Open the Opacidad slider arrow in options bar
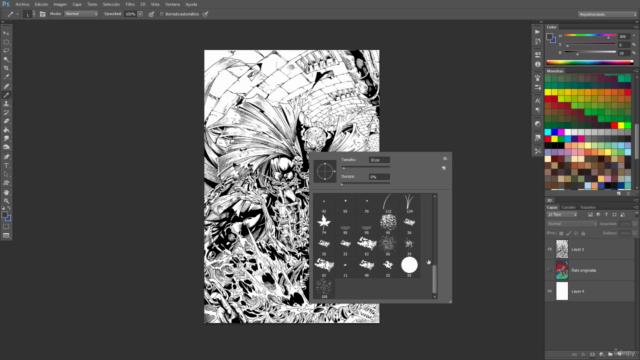640x360 pixels. [x=140, y=14]
